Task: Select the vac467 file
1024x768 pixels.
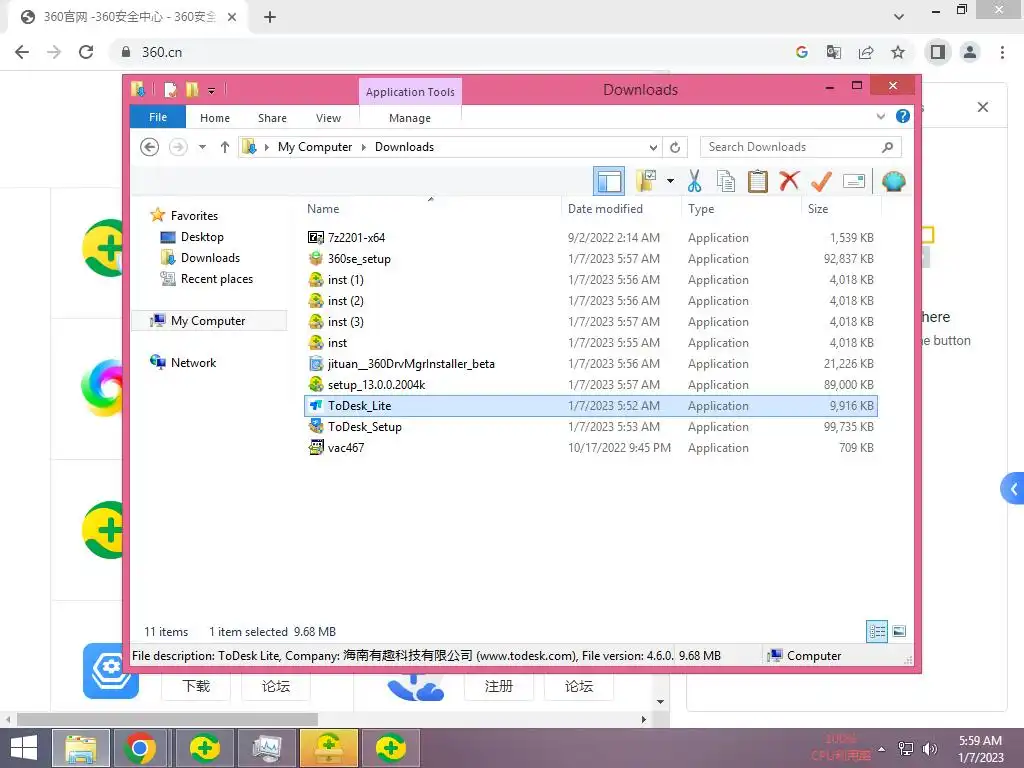Action: click(590, 447)
